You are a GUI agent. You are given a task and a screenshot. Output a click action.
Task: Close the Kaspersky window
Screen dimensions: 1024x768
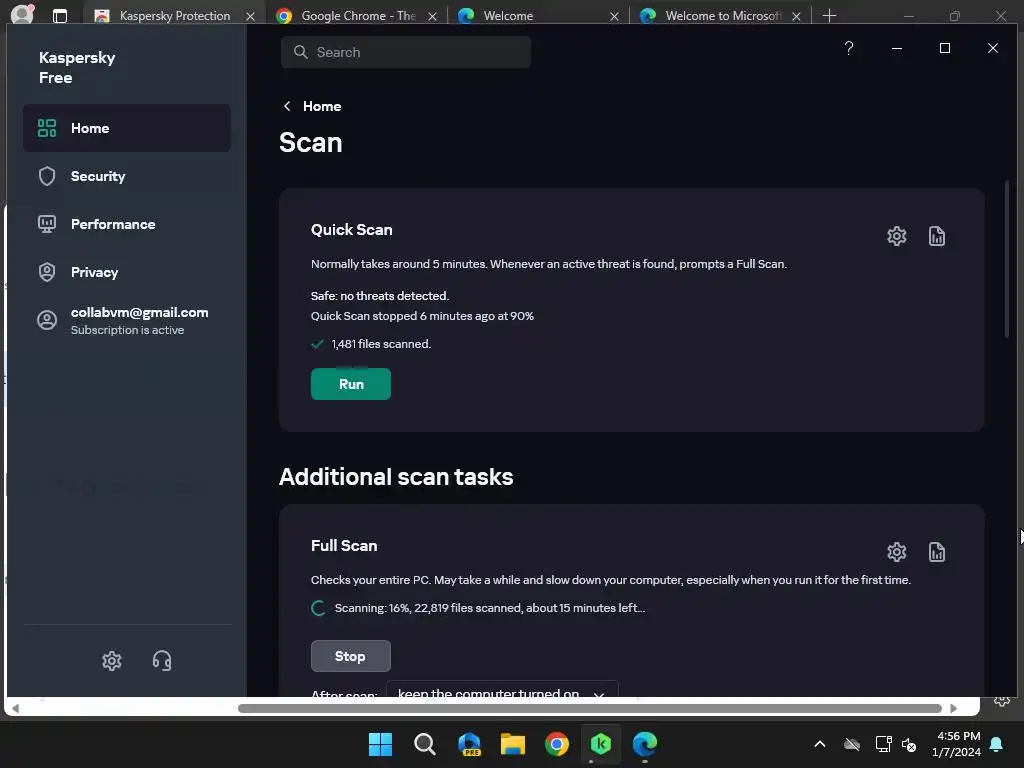[993, 48]
